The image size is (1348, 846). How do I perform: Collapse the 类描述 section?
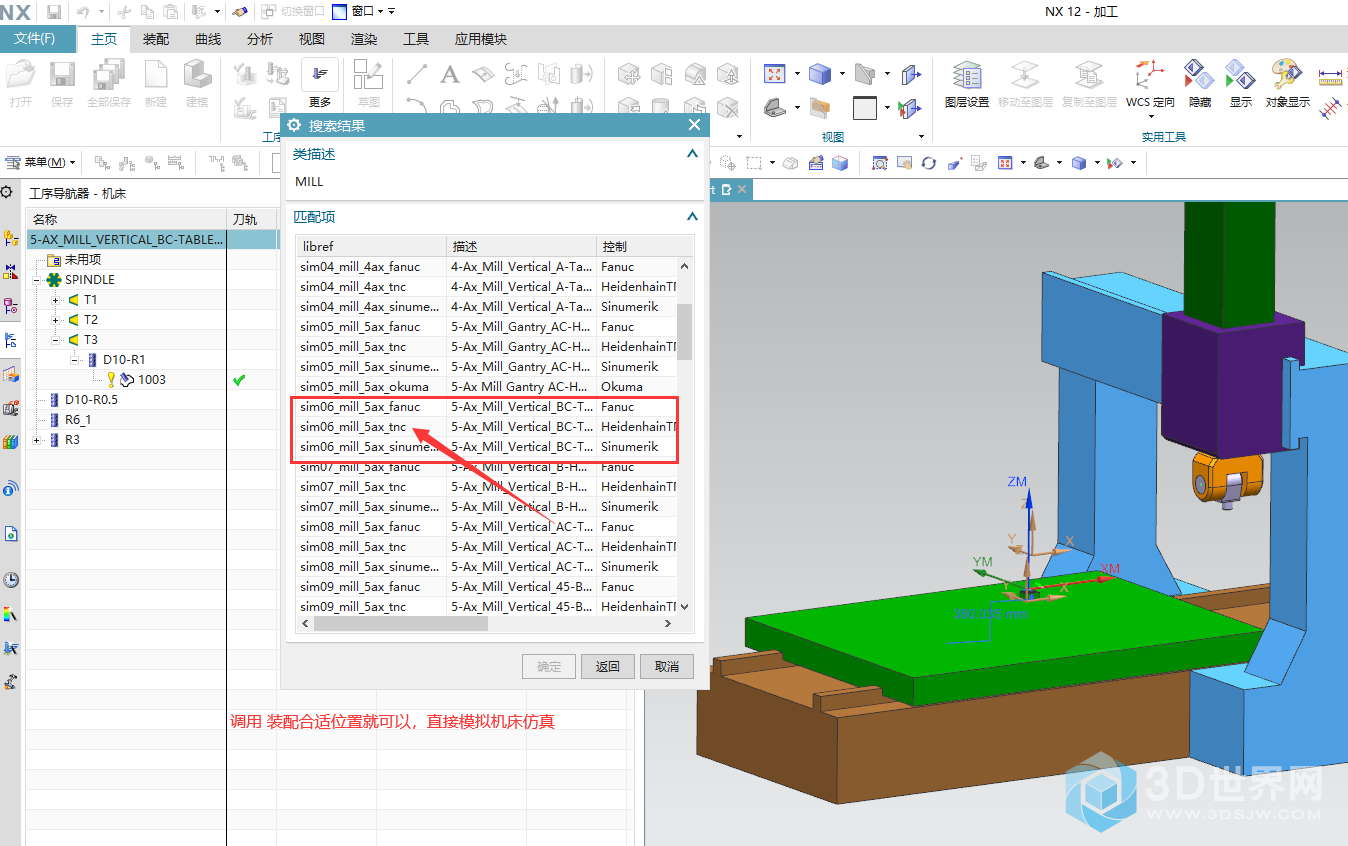pos(691,154)
